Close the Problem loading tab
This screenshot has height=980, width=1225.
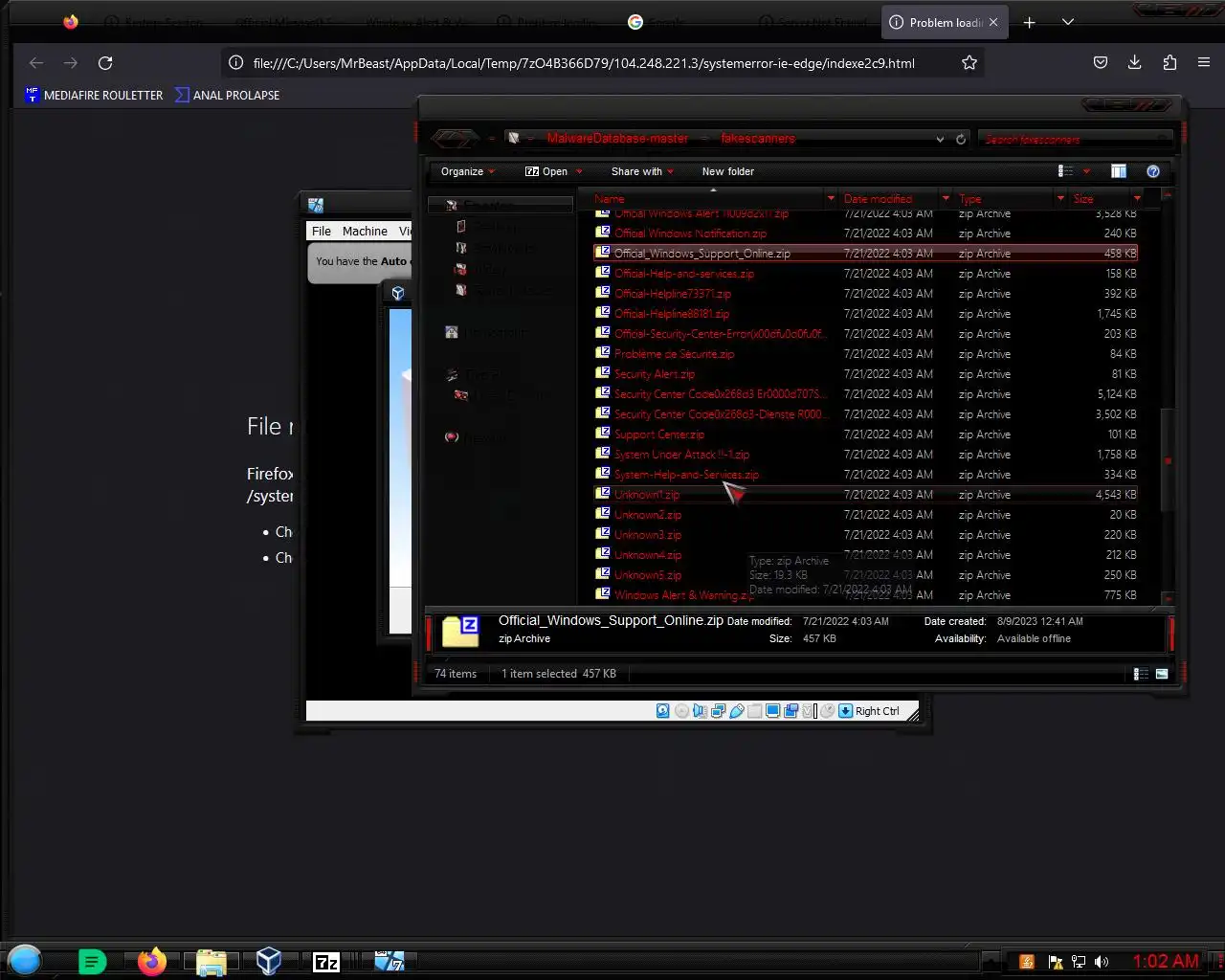[993, 22]
